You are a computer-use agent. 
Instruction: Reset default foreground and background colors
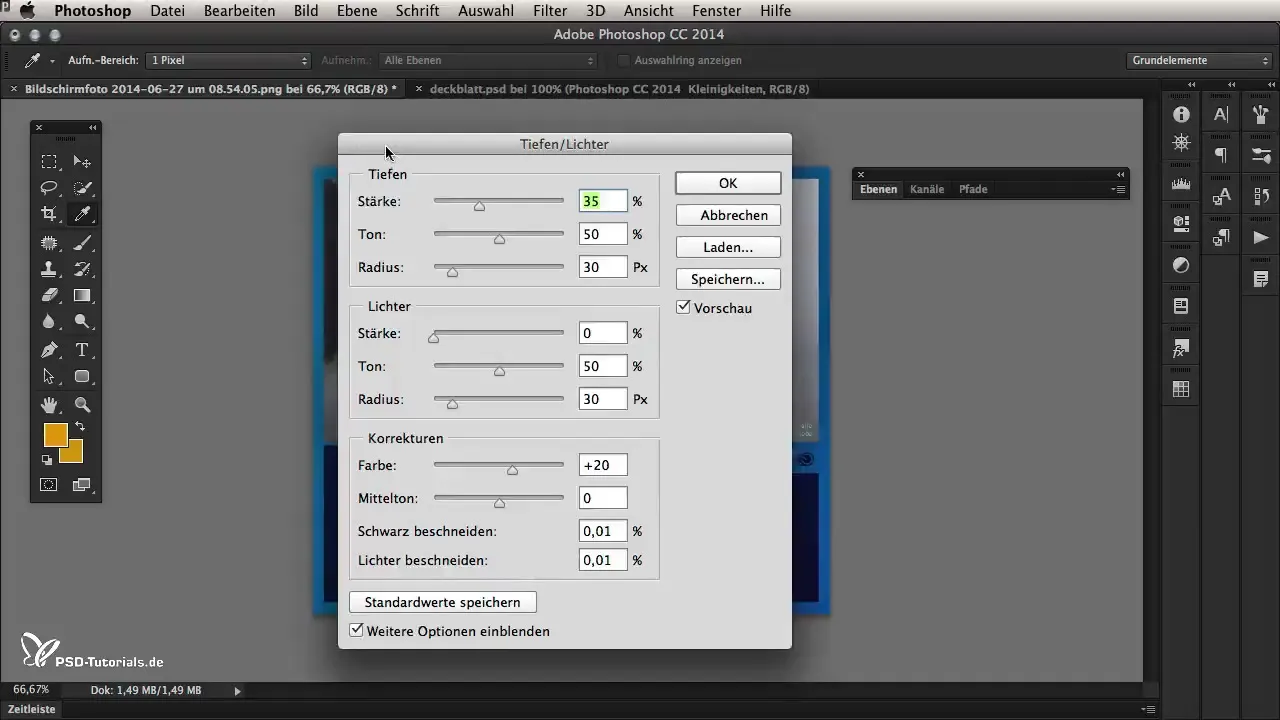(x=46, y=460)
